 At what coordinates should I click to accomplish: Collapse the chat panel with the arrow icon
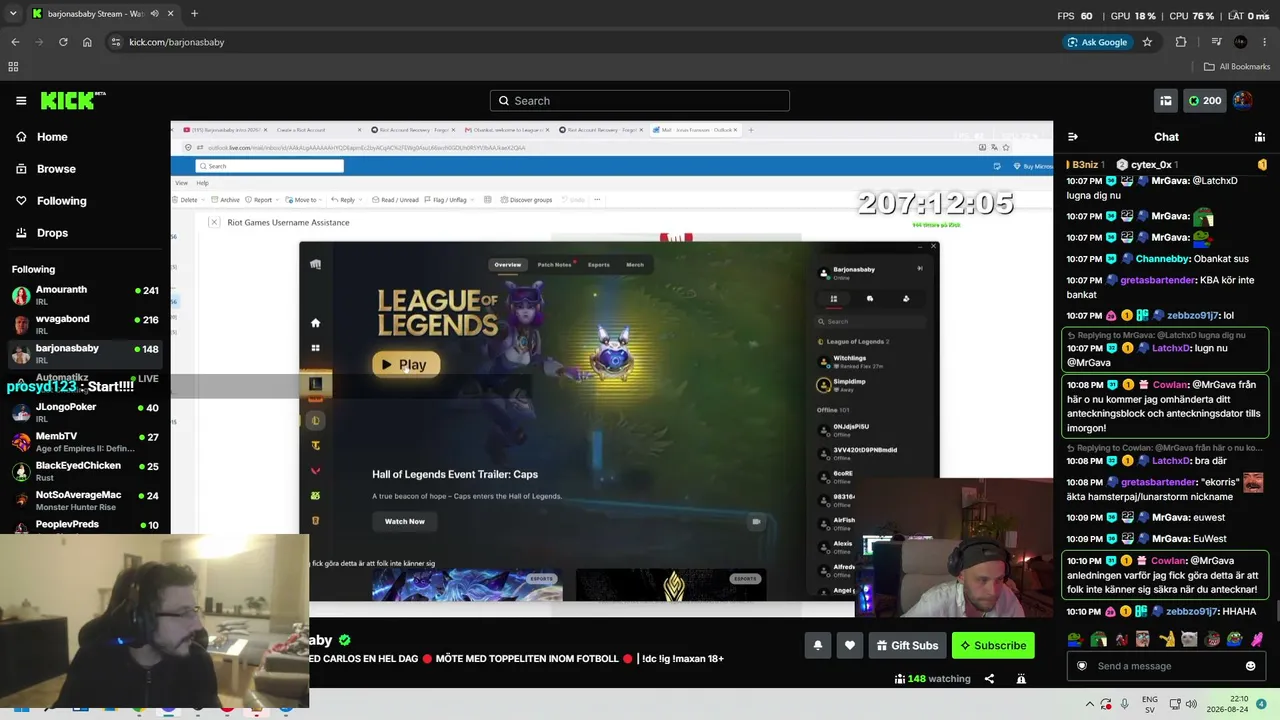1073,137
